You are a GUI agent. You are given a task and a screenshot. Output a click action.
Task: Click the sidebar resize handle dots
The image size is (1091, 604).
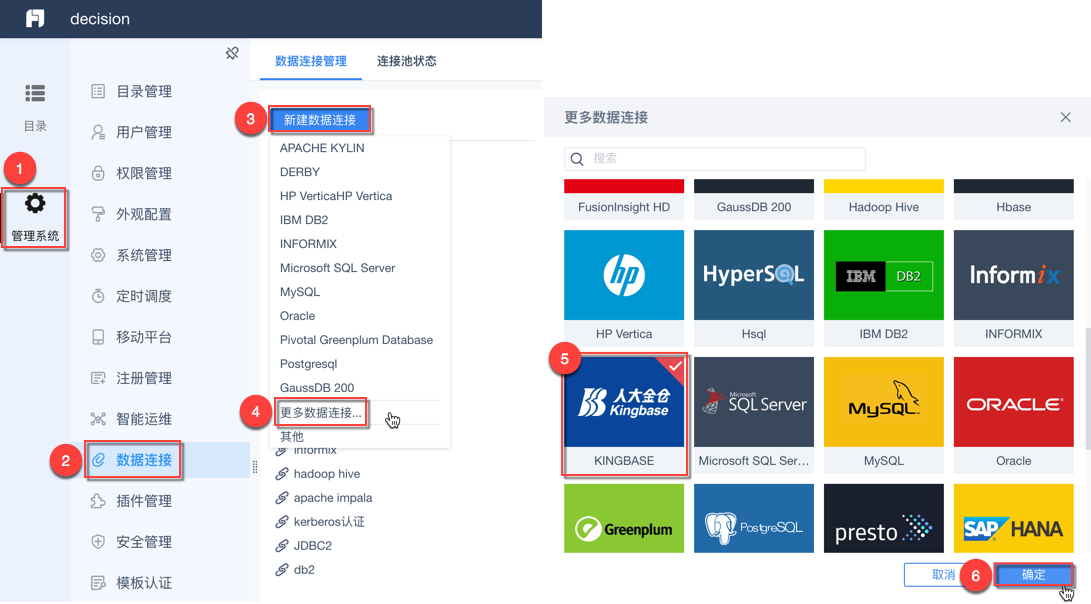click(255, 467)
